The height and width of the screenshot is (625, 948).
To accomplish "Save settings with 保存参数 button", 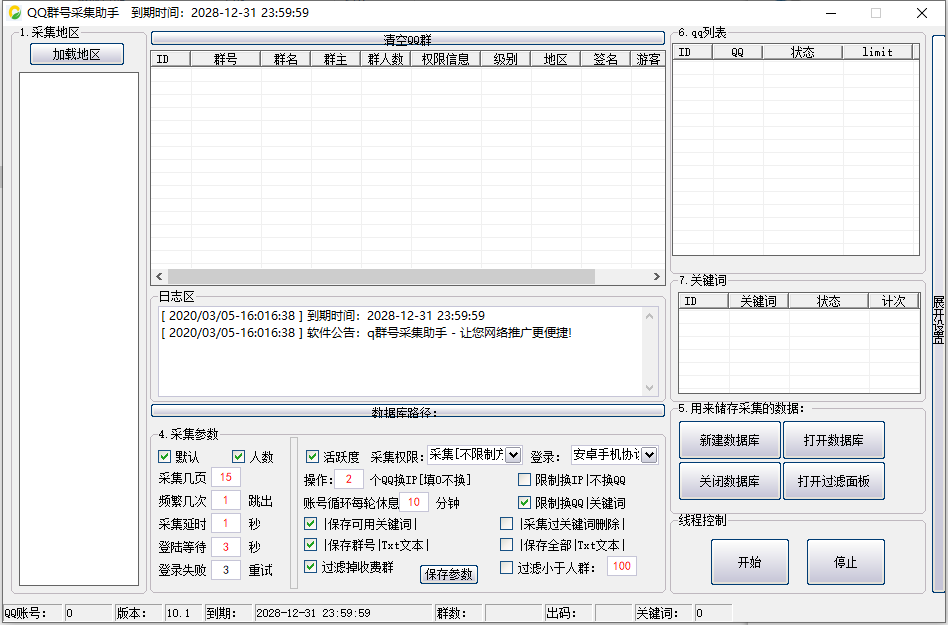I will pos(449,574).
